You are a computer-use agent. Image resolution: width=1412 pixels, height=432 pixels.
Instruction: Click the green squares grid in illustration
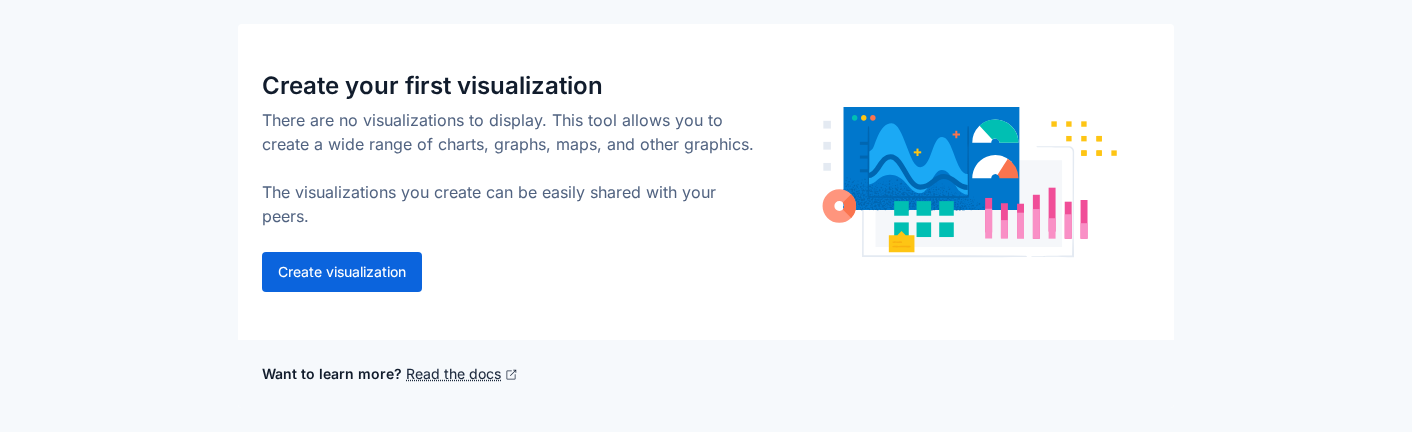click(x=924, y=219)
